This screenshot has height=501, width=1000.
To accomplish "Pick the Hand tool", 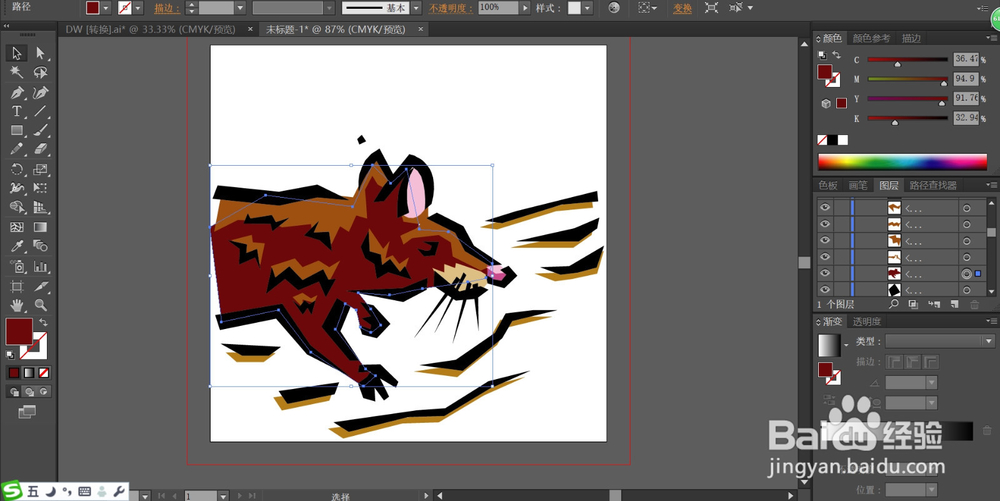I will [x=17, y=304].
